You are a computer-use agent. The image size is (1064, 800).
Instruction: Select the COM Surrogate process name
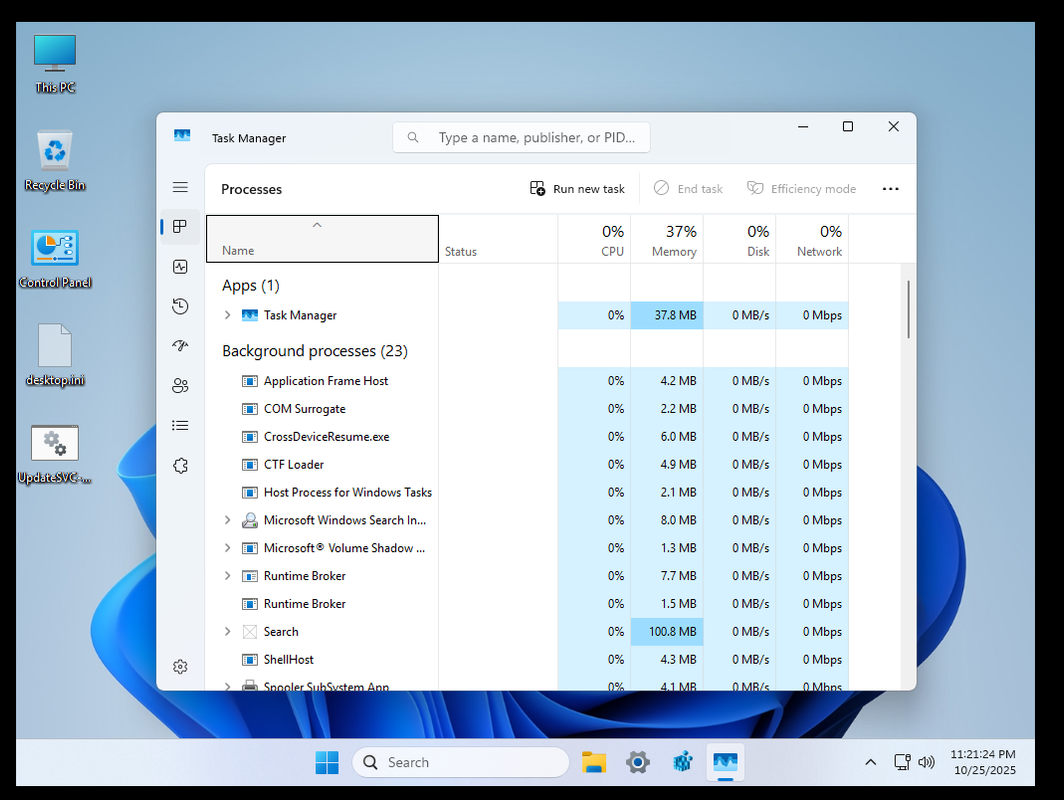(305, 408)
